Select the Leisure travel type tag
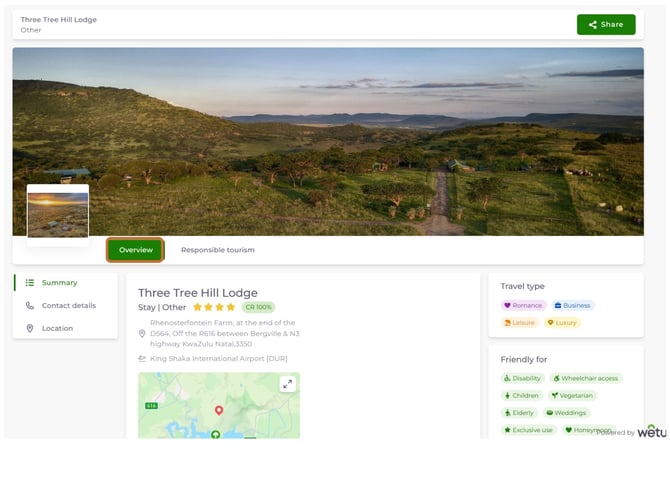Image resolution: width=670 pixels, height=482 pixels. (x=520, y=323)
